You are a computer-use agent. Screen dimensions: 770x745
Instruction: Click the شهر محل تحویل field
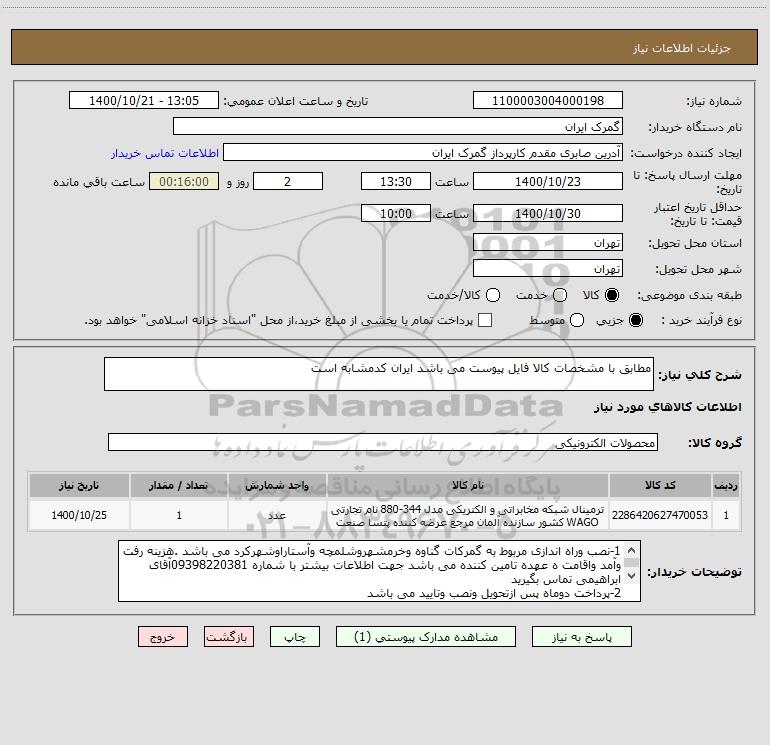548,268
